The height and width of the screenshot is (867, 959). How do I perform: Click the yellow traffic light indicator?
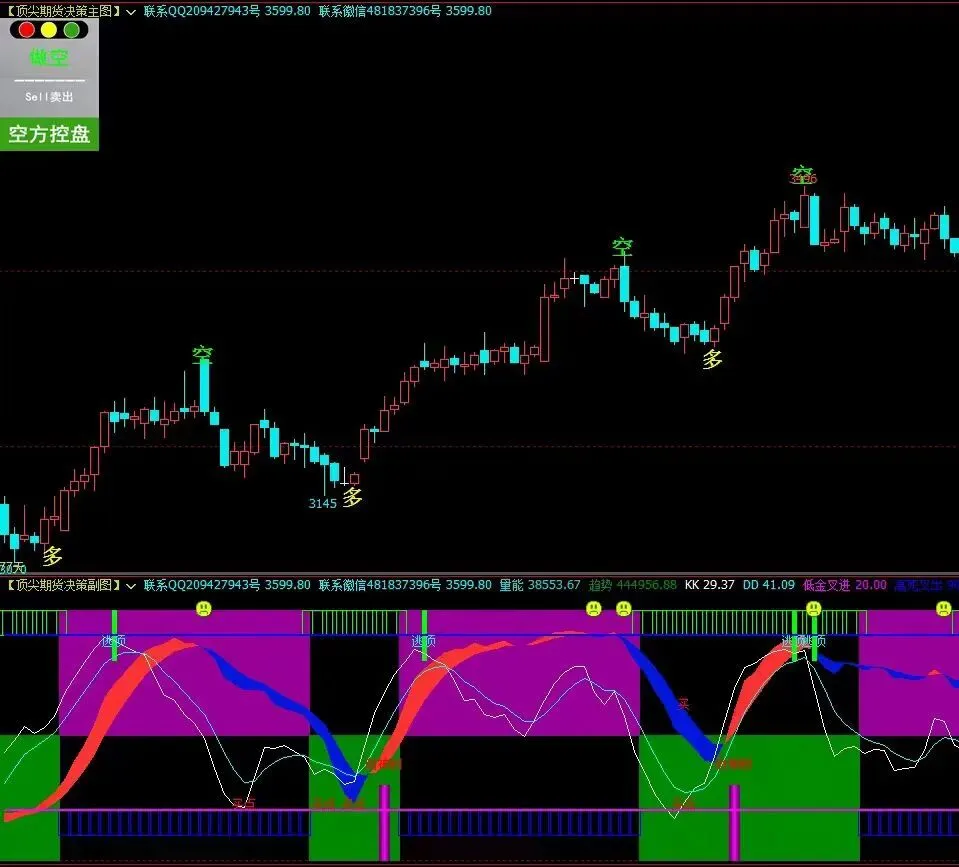[x=49, y=30]
